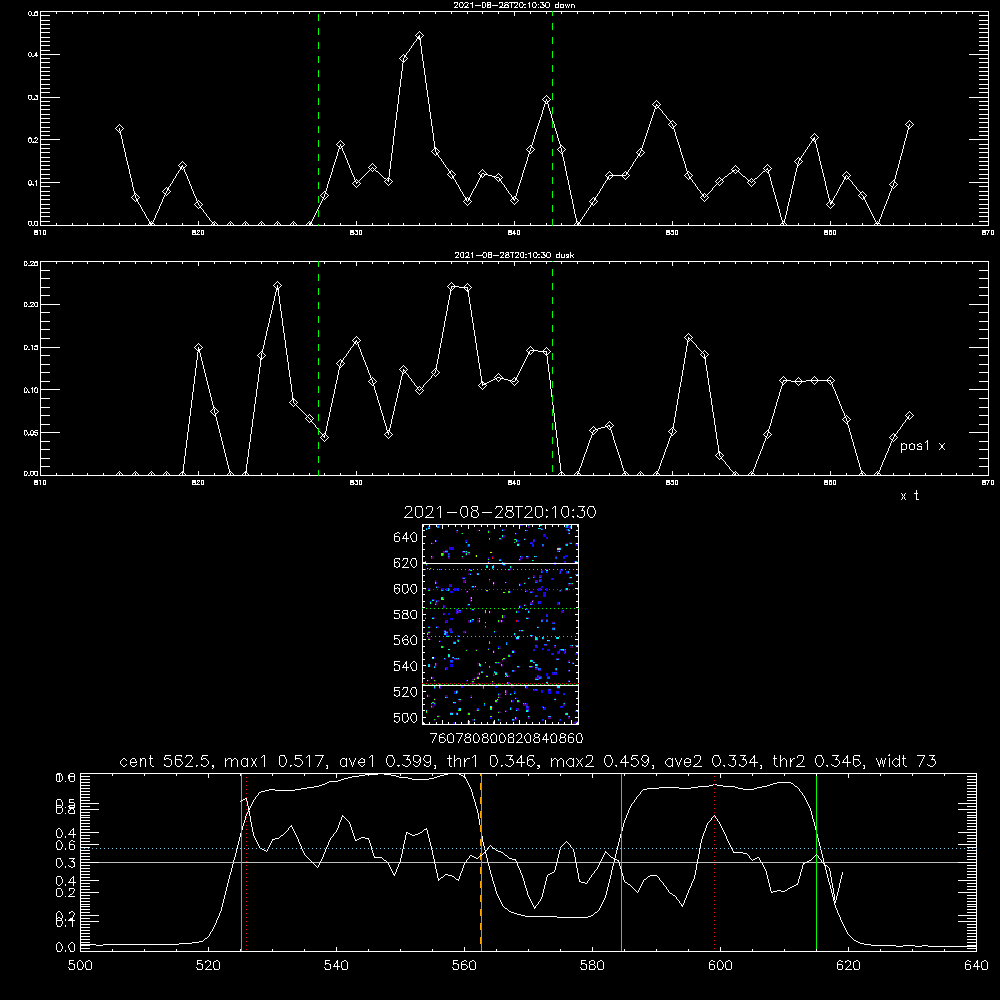Click the dusk plot peak diamond near x=825
The width and height of the screenshot is (1000, 1000).
pyautogui.click(x=277, y=286)
